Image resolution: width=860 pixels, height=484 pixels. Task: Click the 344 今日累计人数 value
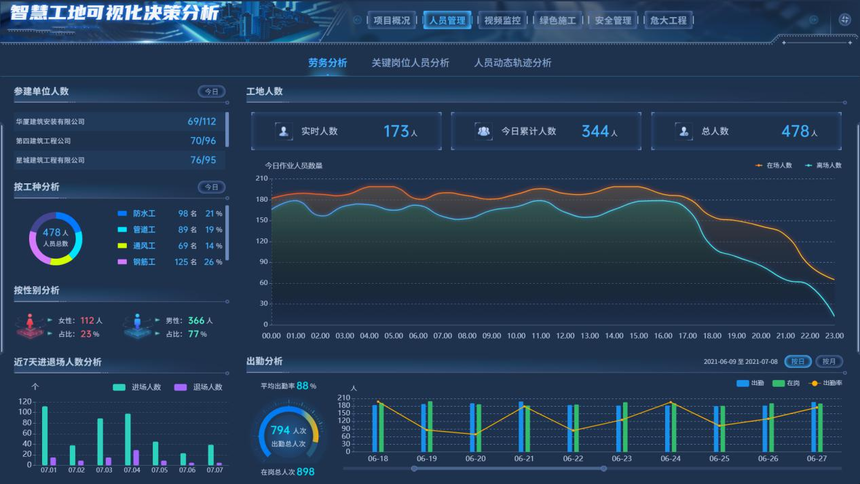595,131
